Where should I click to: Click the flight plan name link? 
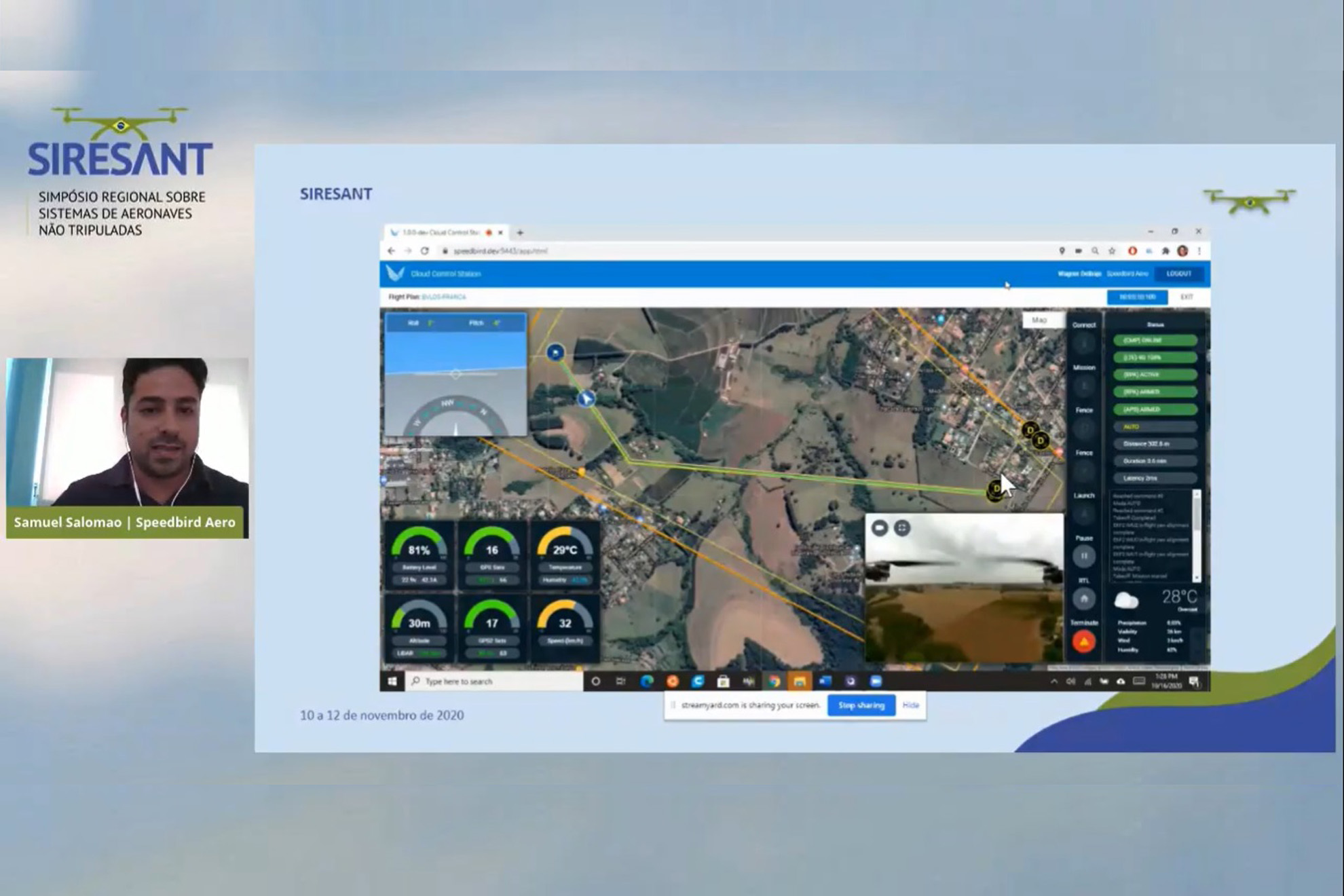(x=444, y=297)
